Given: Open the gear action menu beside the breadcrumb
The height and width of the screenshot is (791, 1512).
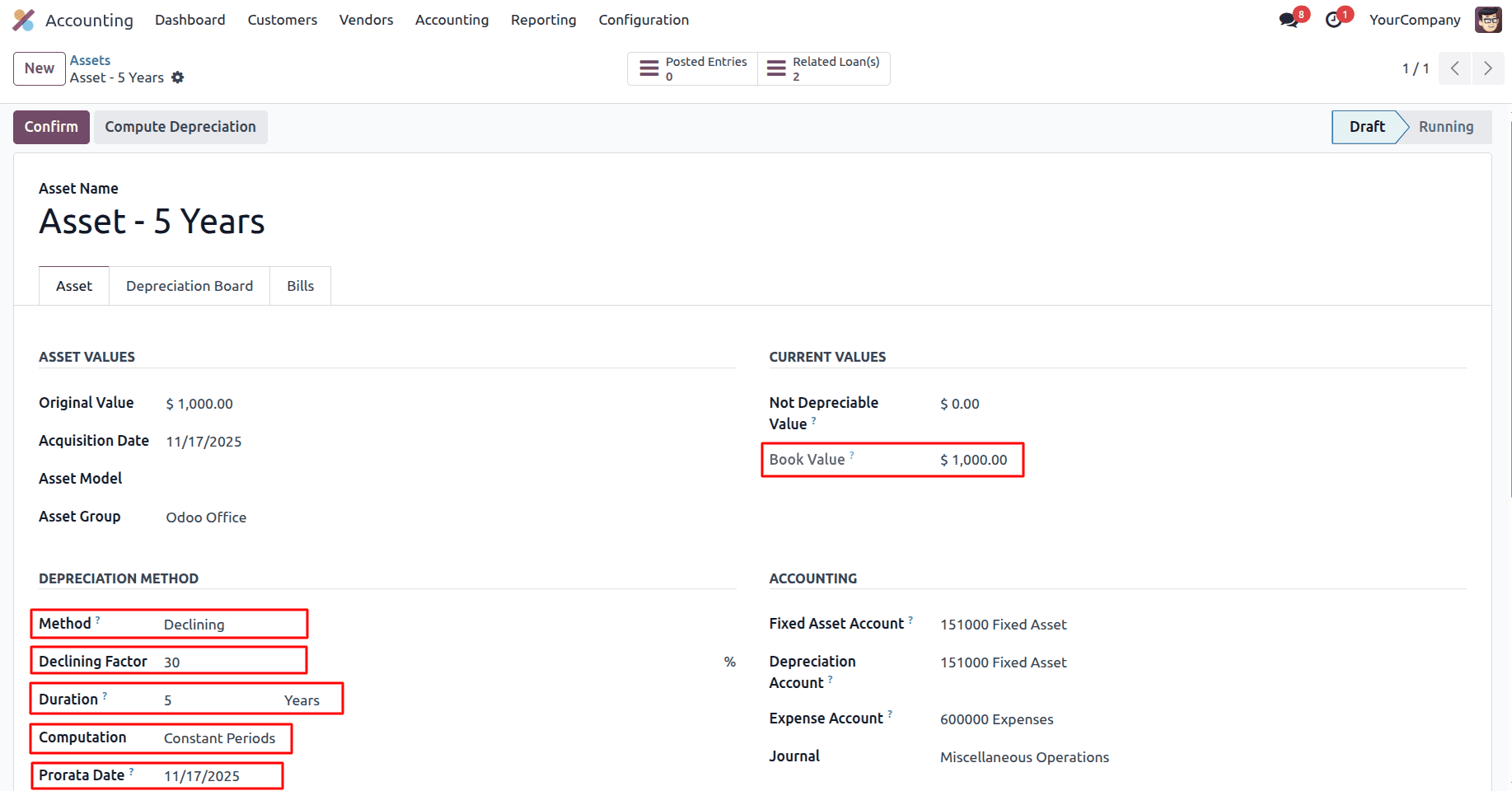Looking at the screenshot, I should [178, 77].
